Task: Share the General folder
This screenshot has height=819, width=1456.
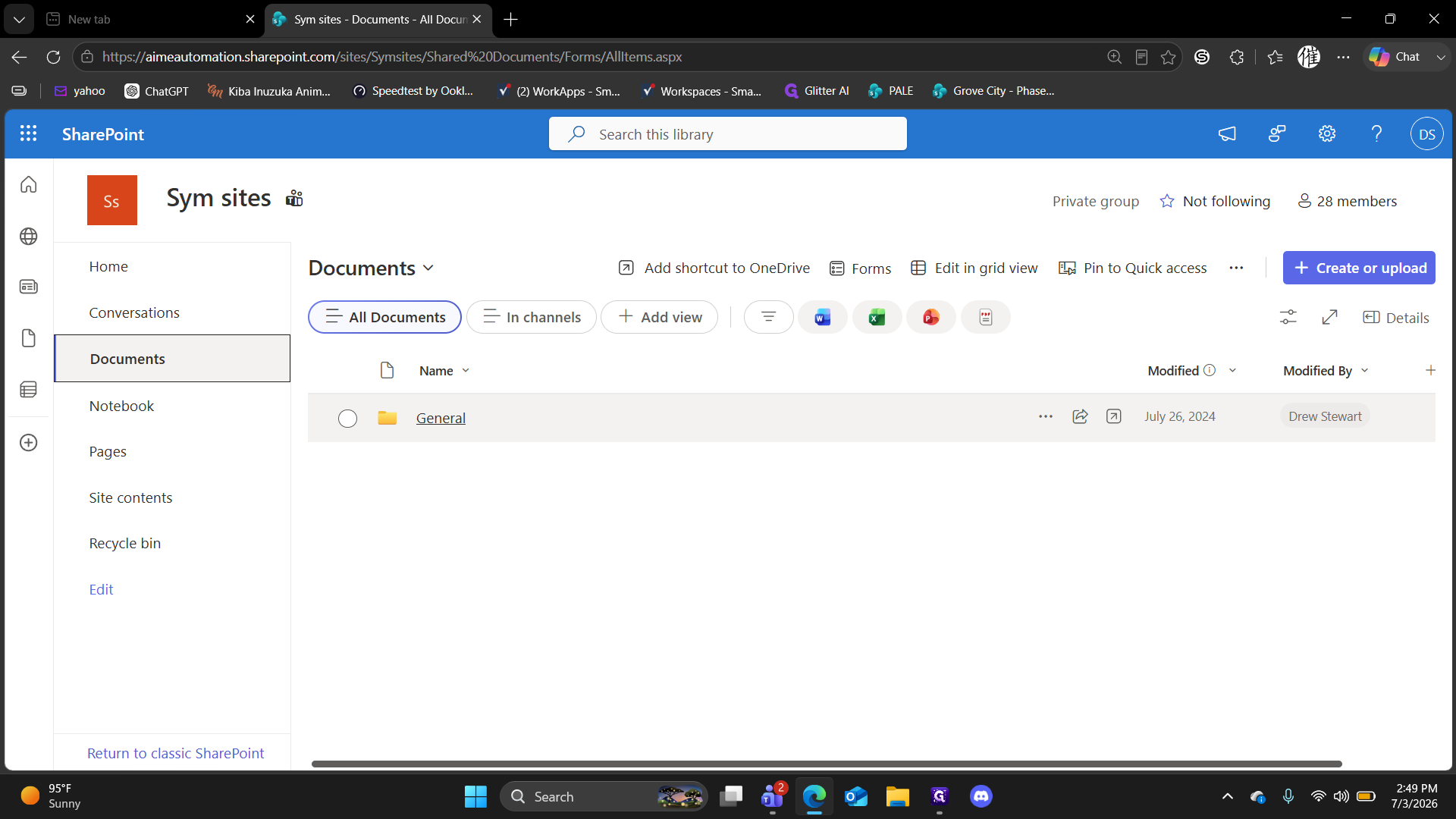Action: point(1081,416)
